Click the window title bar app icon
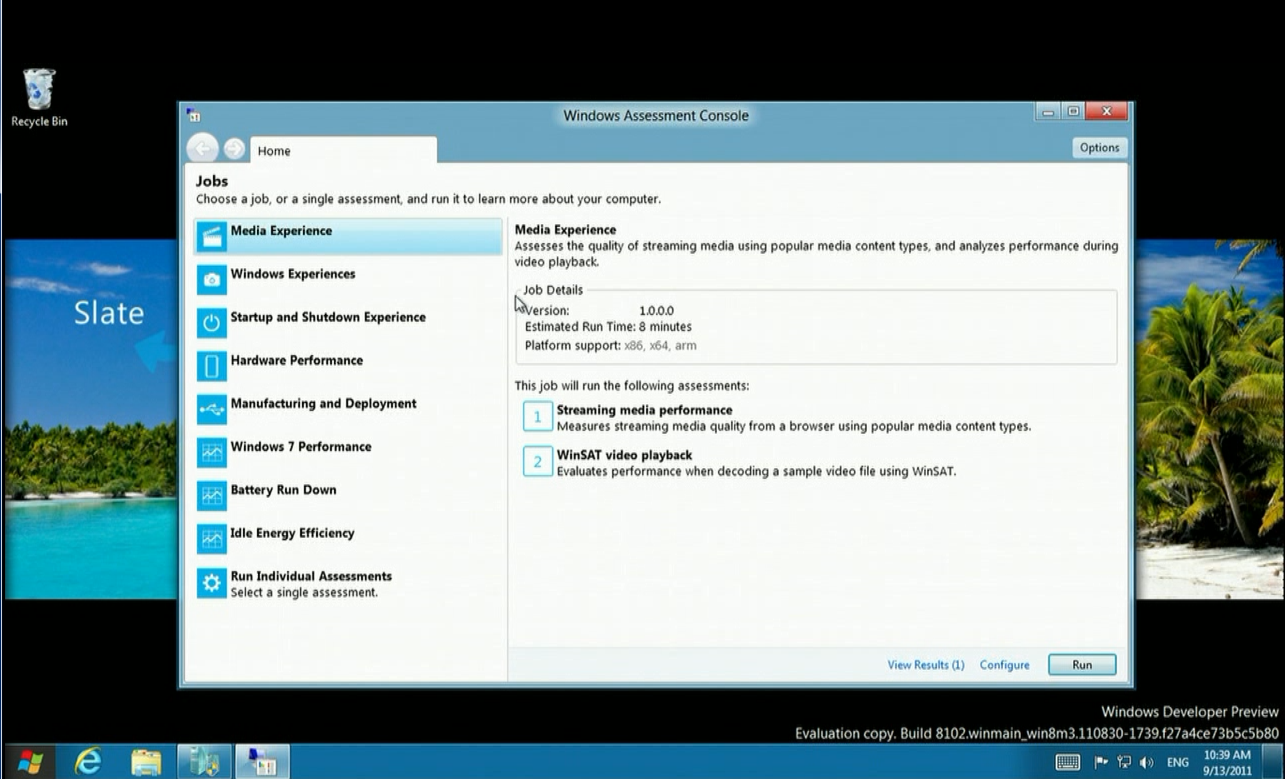1285x779 pixels. tap(194, 116)
